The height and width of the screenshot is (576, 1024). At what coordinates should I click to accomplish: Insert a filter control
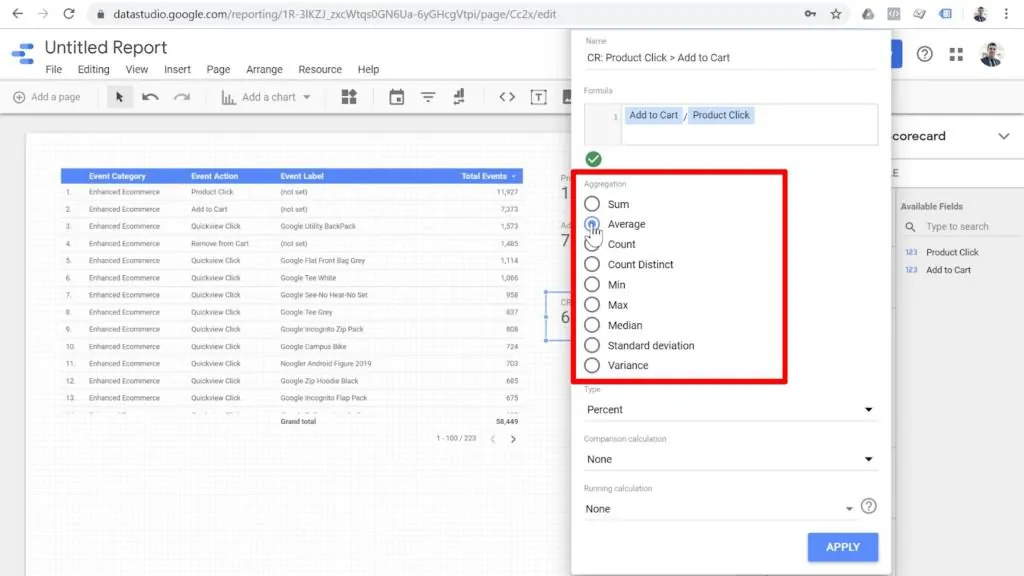(427, 97)
